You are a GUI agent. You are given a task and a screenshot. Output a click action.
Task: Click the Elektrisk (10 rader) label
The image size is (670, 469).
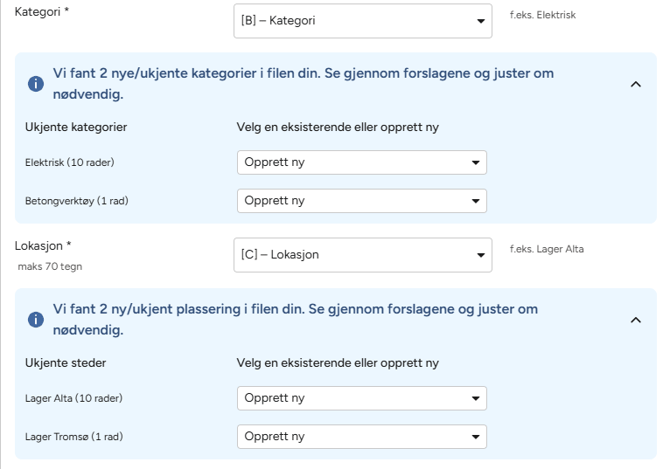tap(70, 162)
